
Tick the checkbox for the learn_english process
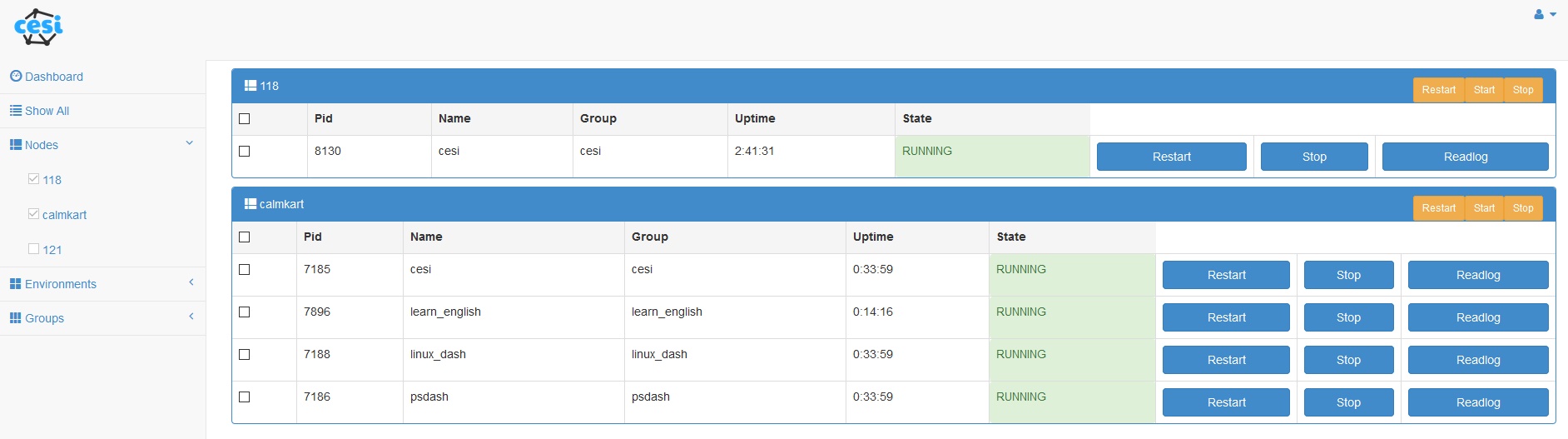point(245,312)
